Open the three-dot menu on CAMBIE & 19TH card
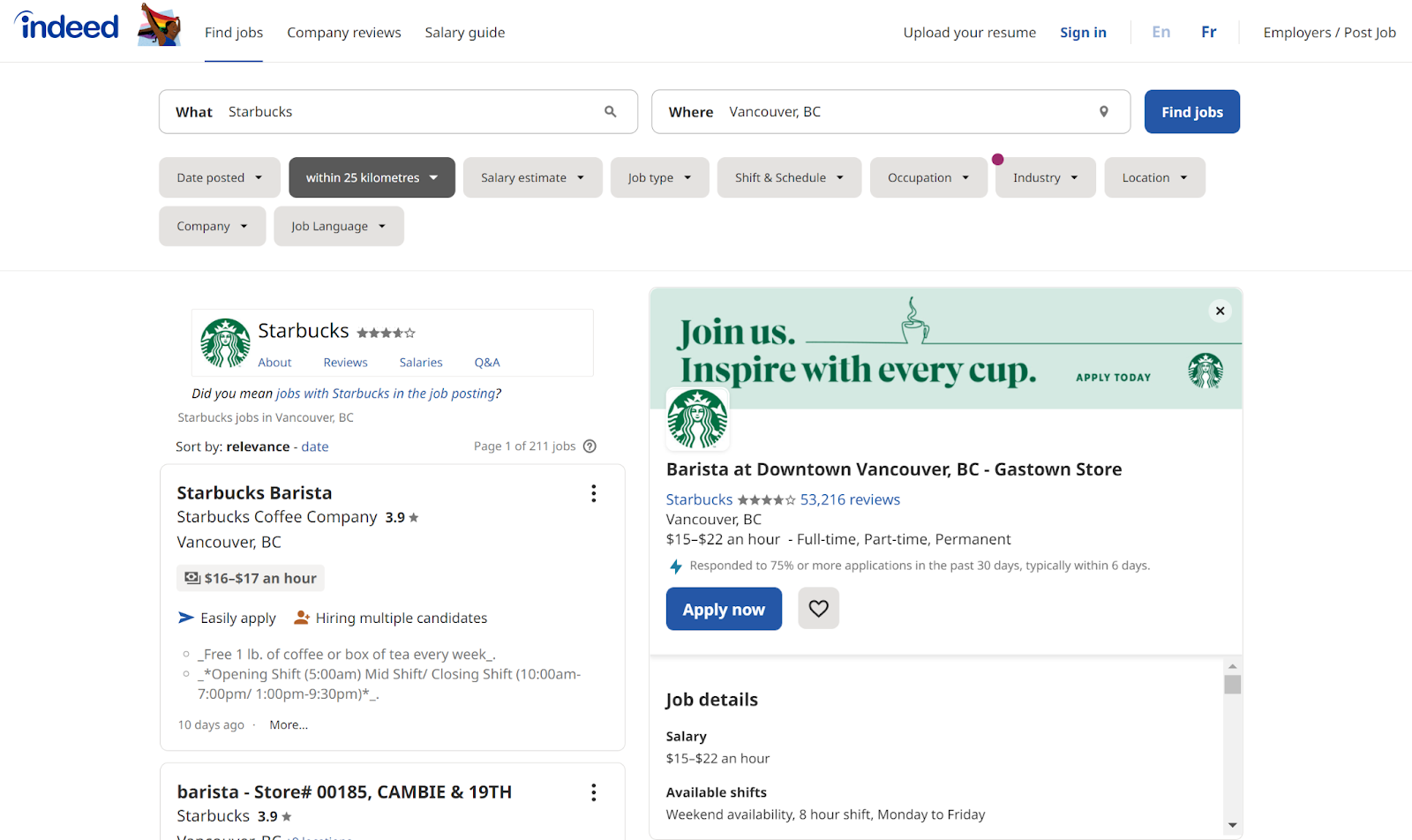This screenshot has width=1412, height=840. [594, 792]
